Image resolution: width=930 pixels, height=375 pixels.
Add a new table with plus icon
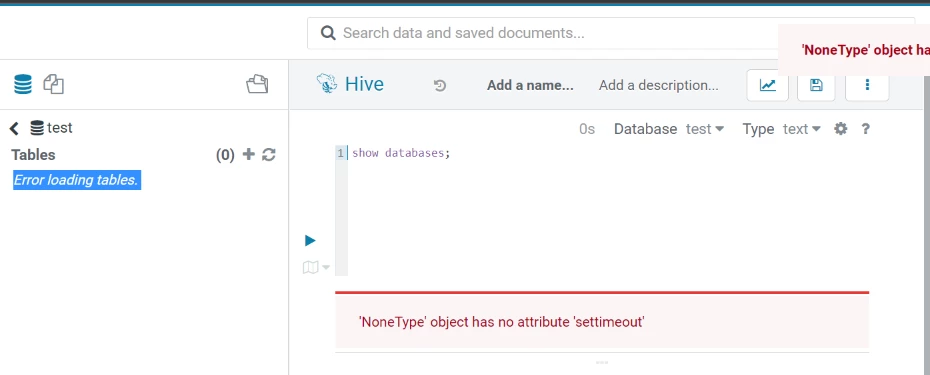[x=249, y=155]
